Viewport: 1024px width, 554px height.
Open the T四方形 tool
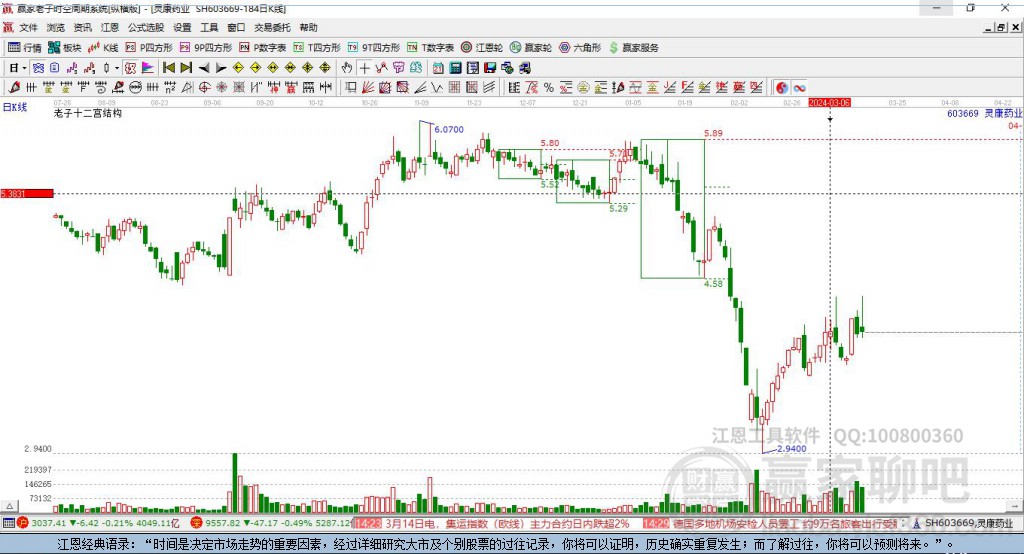pos(317,48)
